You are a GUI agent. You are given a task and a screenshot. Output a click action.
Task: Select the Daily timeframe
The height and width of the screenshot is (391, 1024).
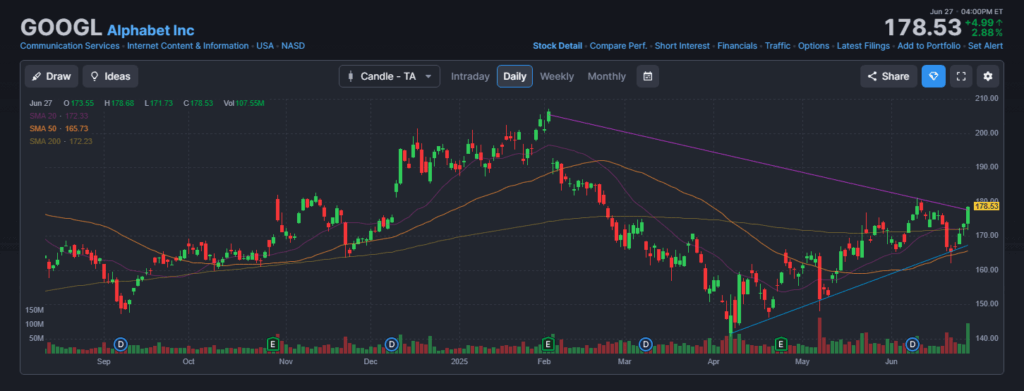pos(515,76)
